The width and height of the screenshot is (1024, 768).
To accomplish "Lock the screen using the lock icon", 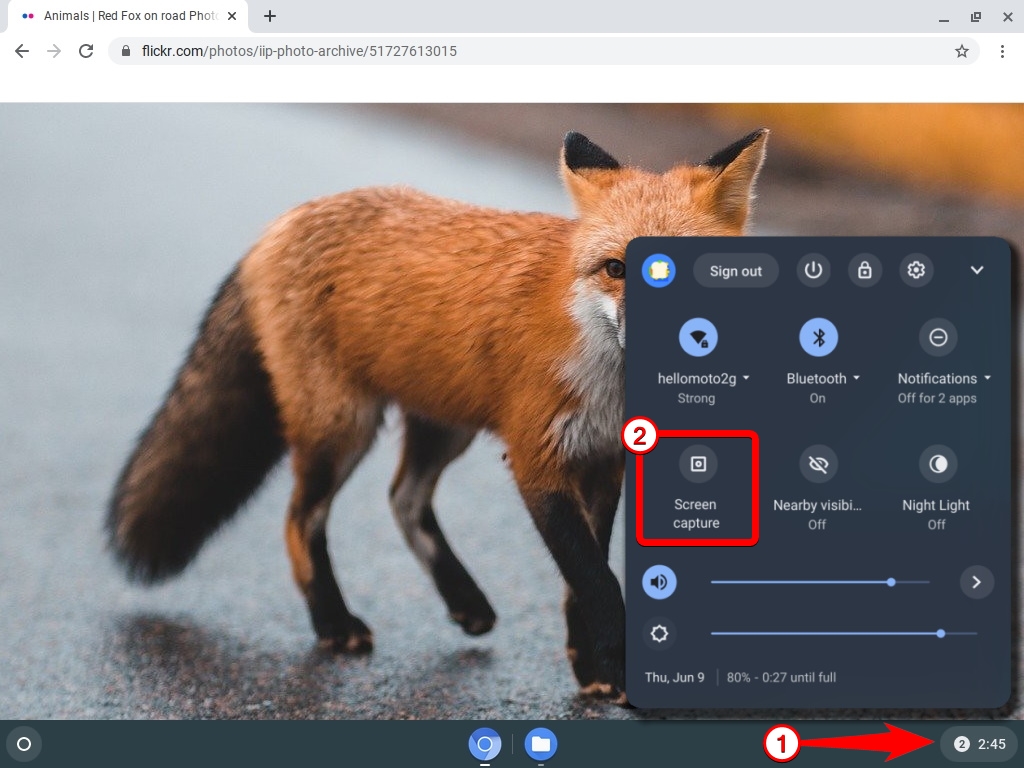I will [865, 270].
